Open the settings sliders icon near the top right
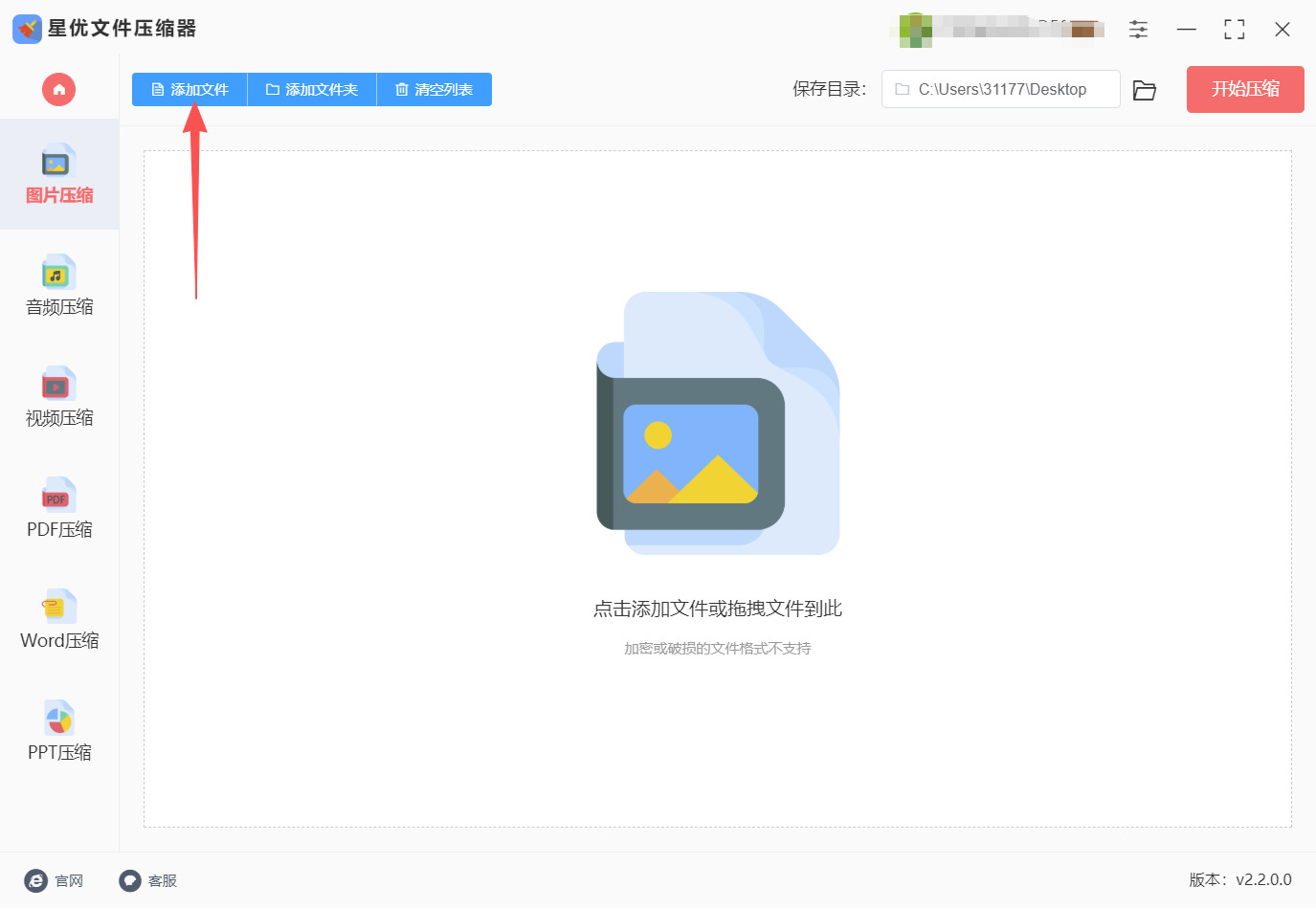Screen dimensions: 1316x909 click(x=1138, y=29)
